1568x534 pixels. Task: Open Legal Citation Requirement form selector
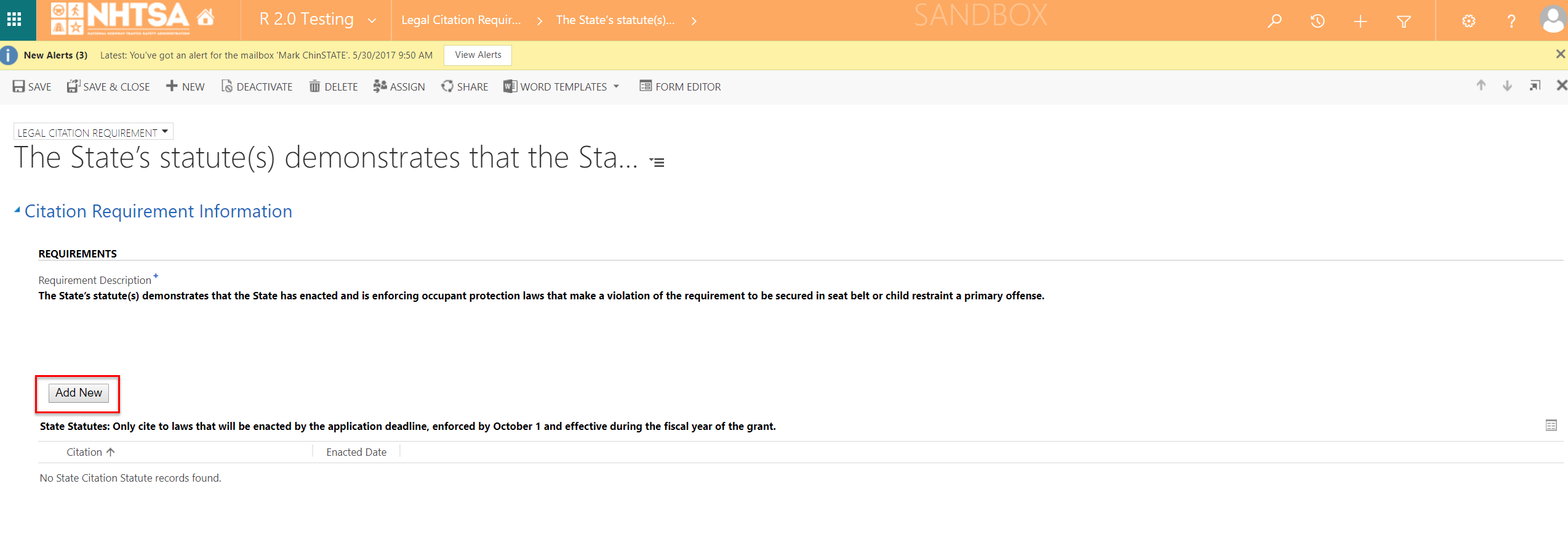click(x=93, y=132)
